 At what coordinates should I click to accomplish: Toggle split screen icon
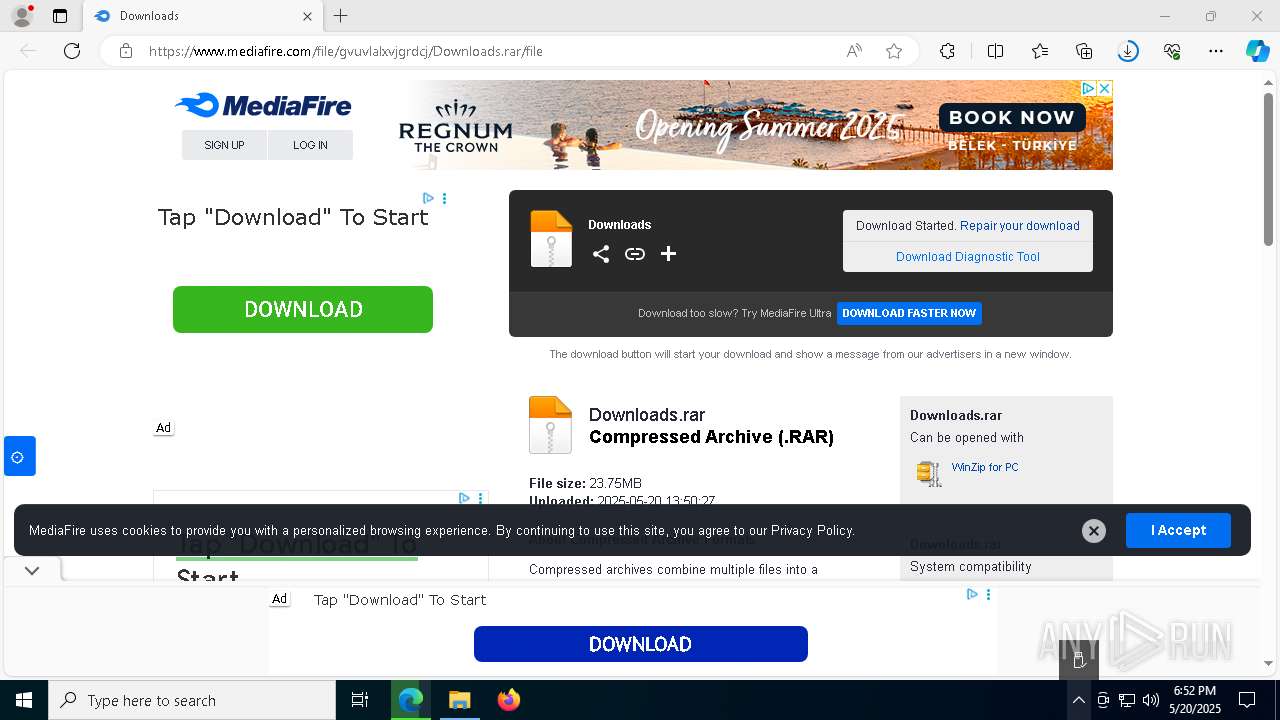(996, 51)
